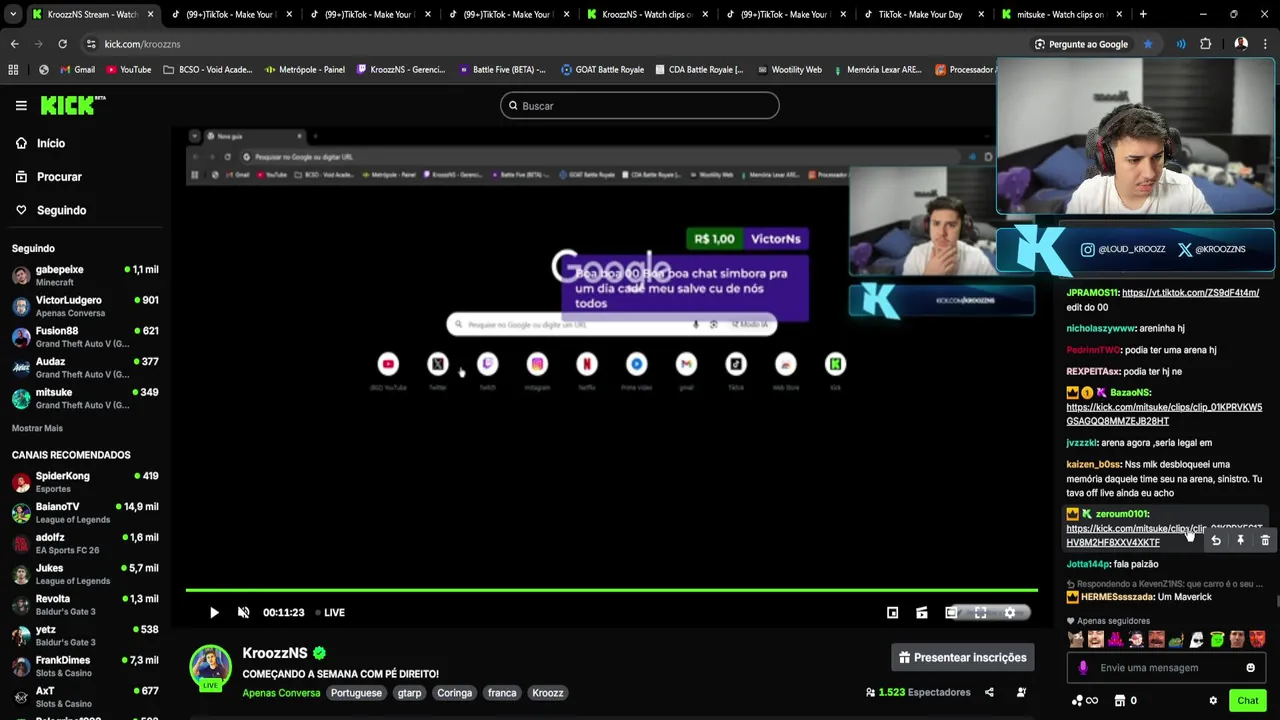Image resolution: width=1280 pixels, height=720 pixels.
Task: Open GOAT Battle Royale bookmark
Action: tap(603, 70)
